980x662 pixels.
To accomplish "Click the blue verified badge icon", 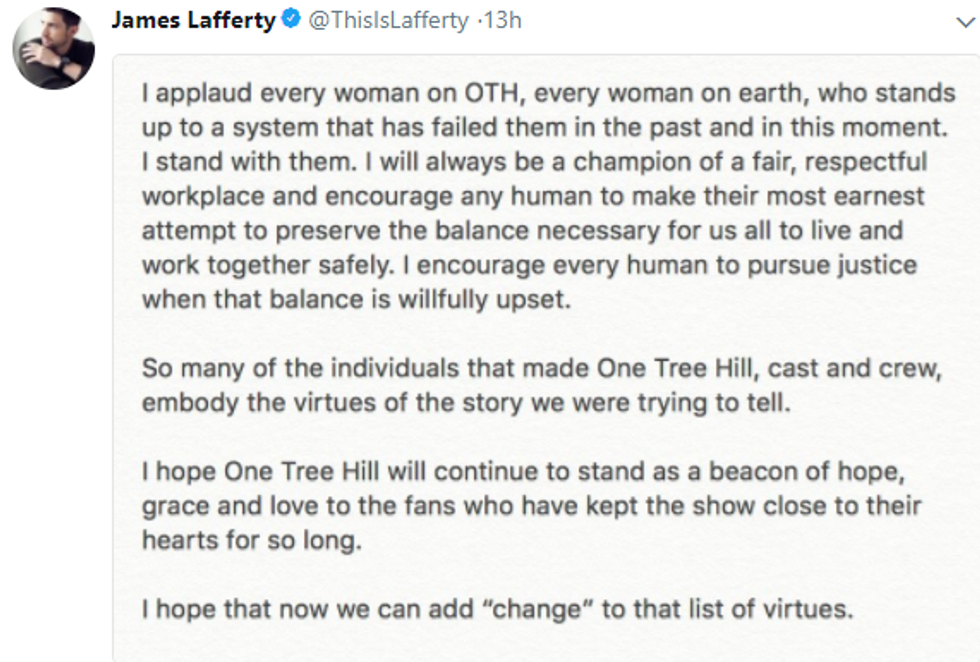I will click(290, 21).
